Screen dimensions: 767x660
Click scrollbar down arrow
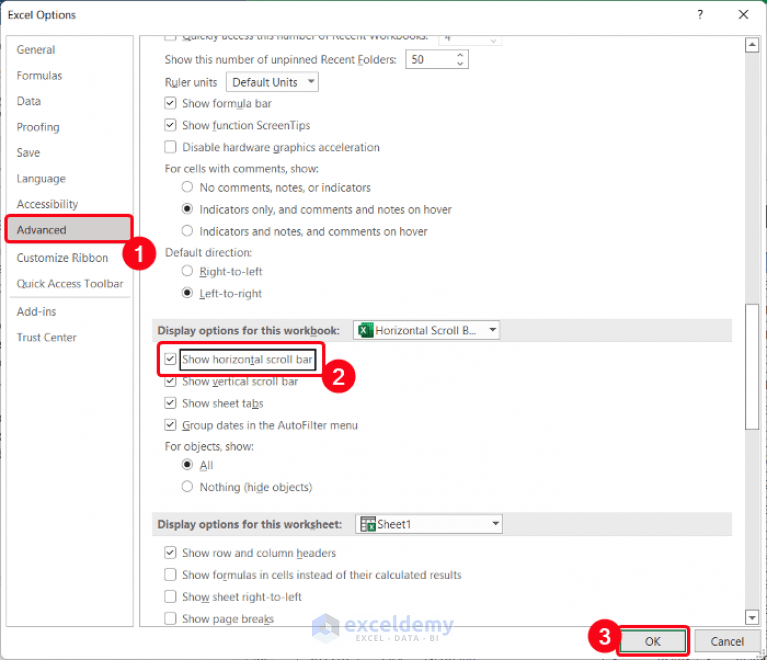[x=752, y=617]
